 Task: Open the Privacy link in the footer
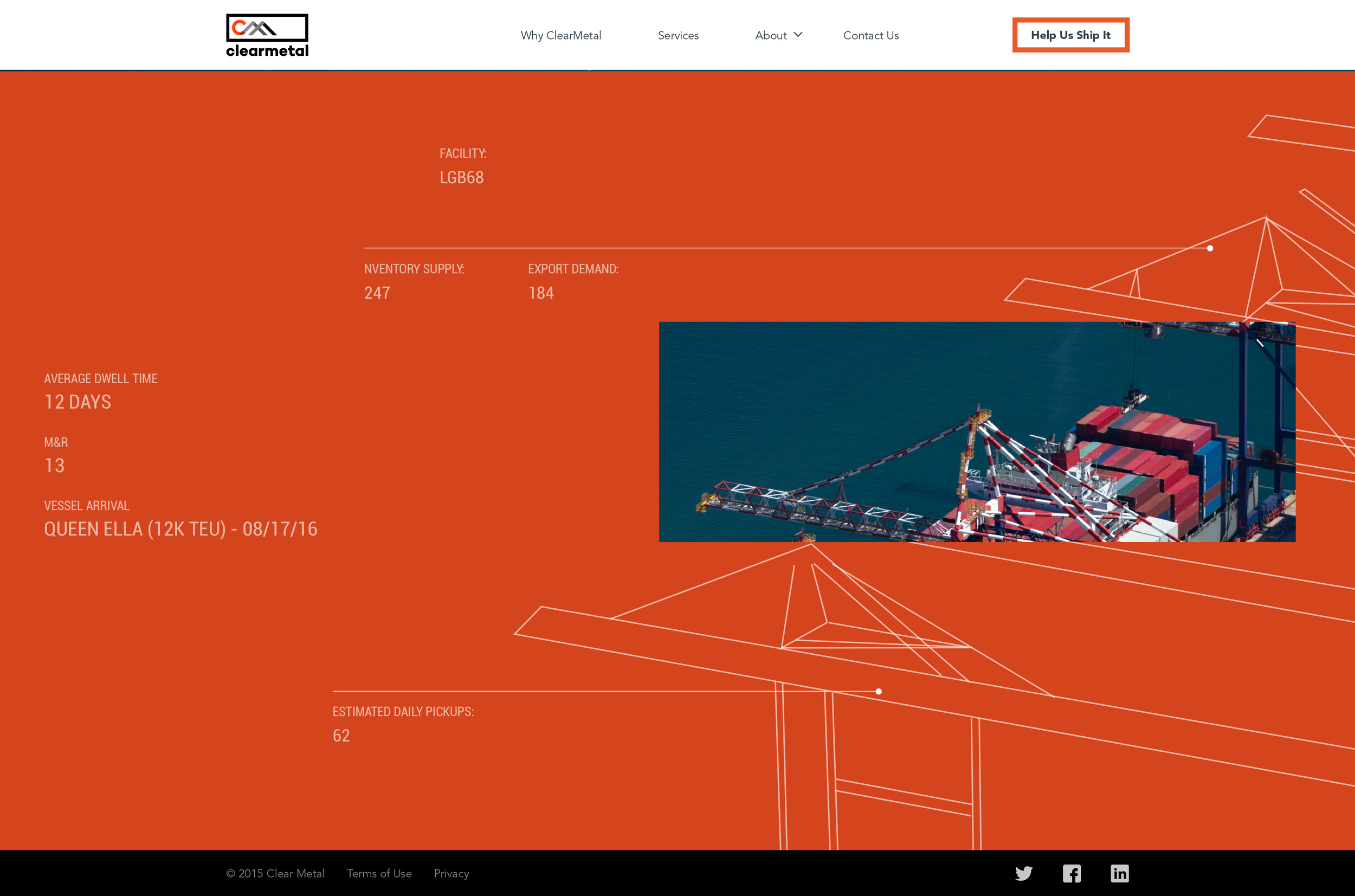click(451, 873)
